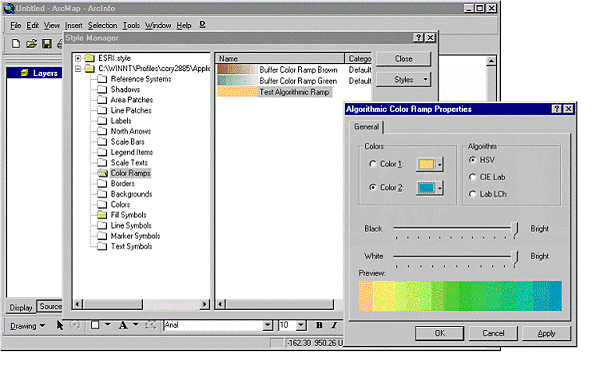This screenshot has height=373, width=600.
Task: Select the Scale Bars folder
Action: (x=127, y=142)
